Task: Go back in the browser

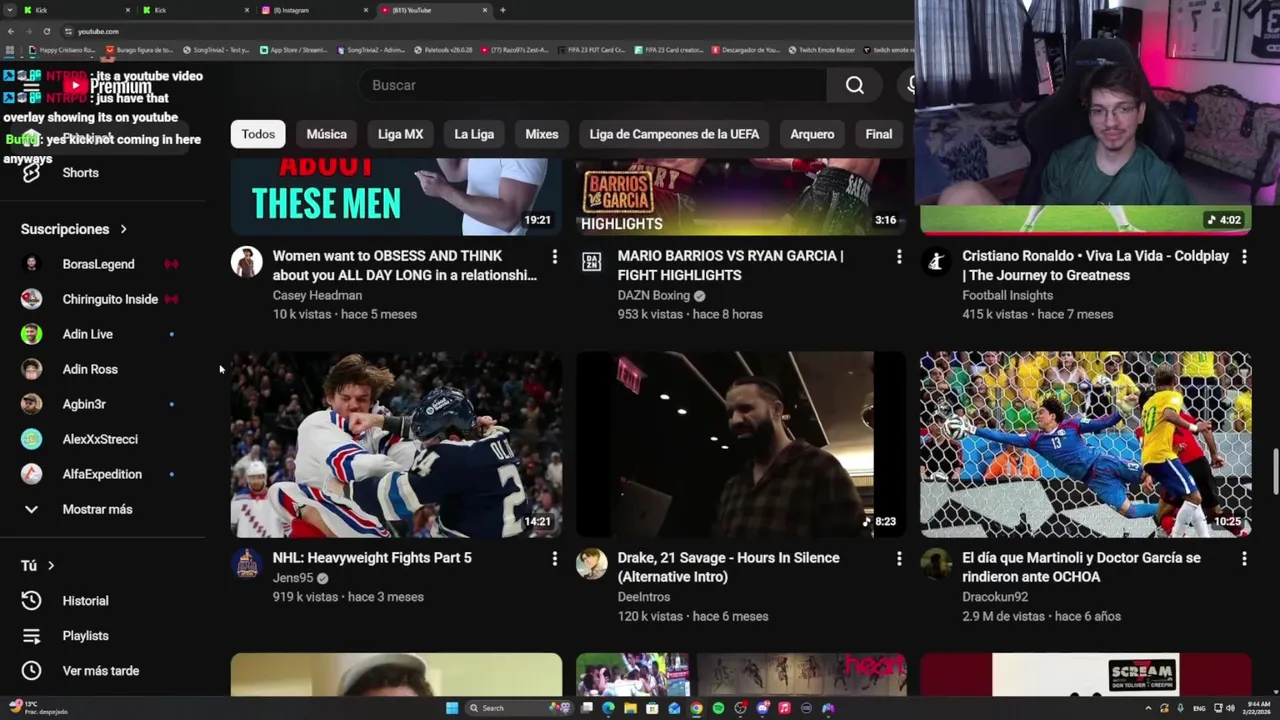Action: point(11,31)
